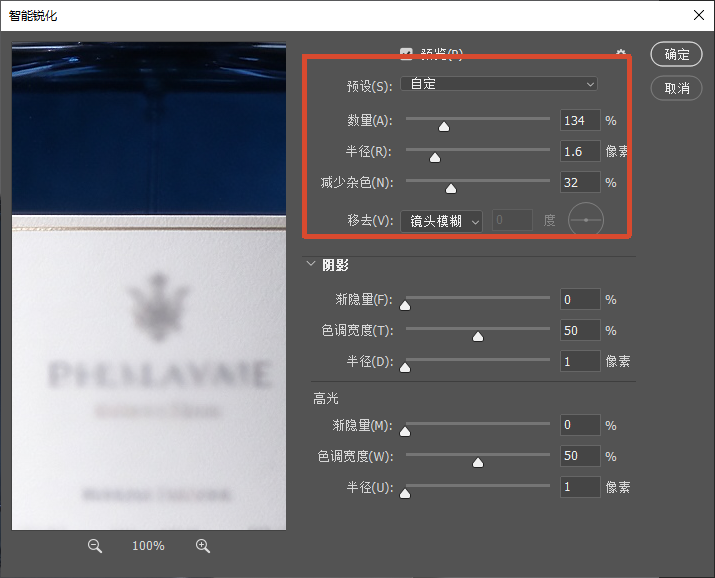The height and width of the screenshot is (578, 715).
Task: Click the 数量(A) slider handle
Action: [444, 126]
